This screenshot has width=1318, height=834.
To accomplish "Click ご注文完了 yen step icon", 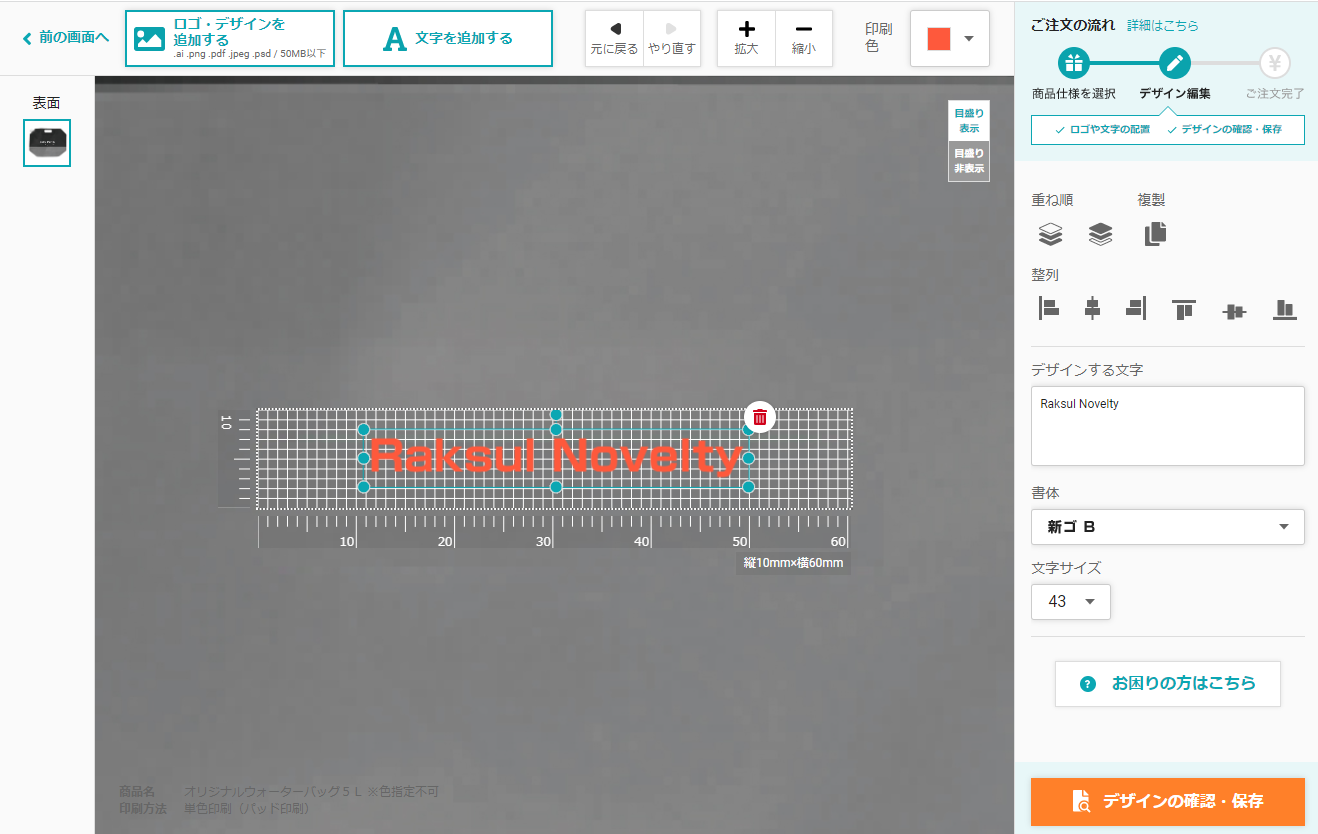I will pyautogui.click(x=1275, y=64).
